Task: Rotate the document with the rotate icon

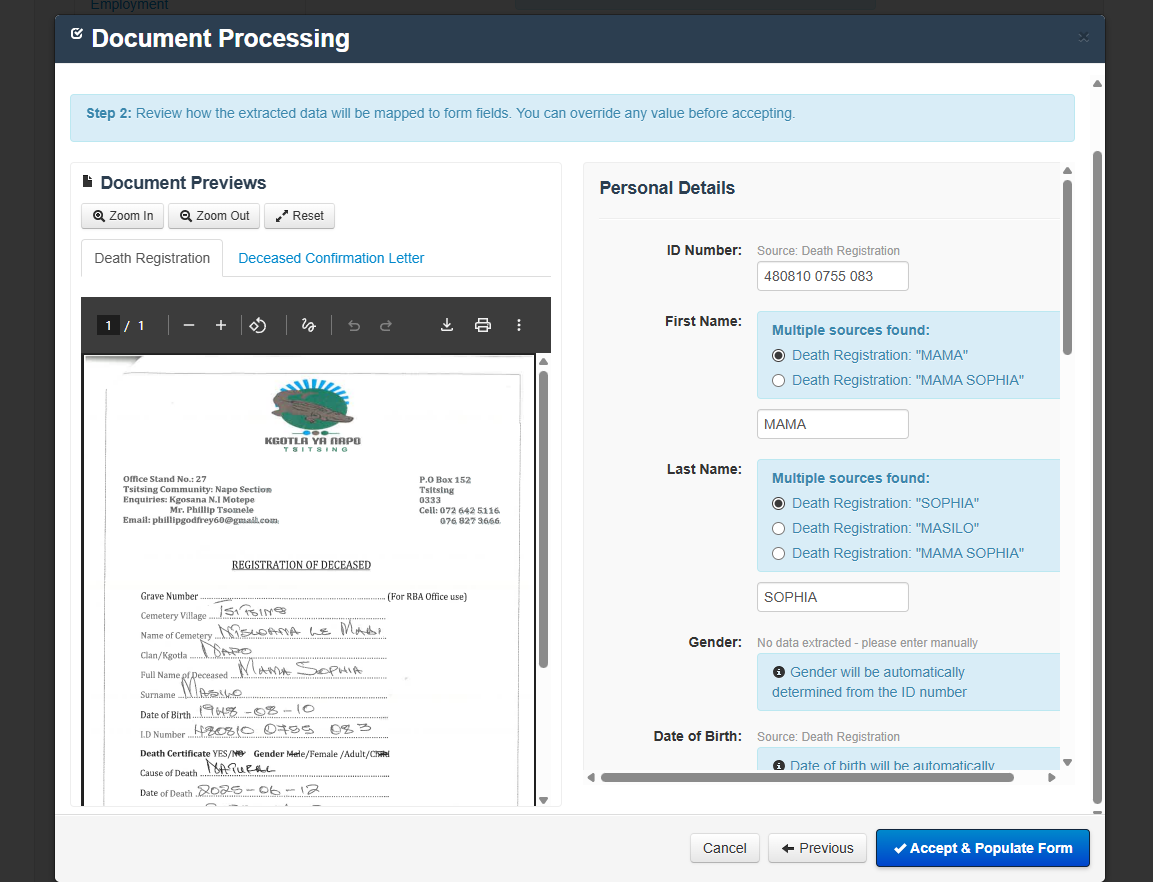Action: [x=258, y=325]
